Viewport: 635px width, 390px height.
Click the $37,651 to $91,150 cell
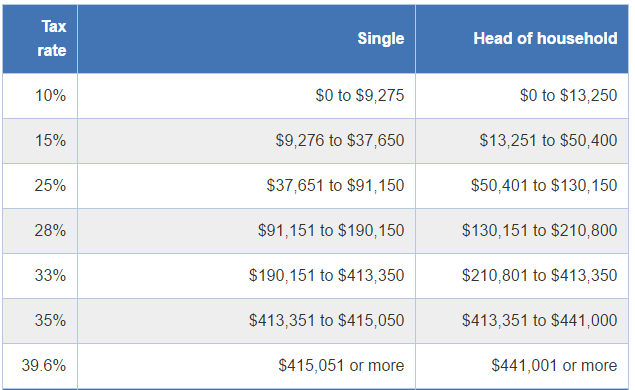pos(246,186)
